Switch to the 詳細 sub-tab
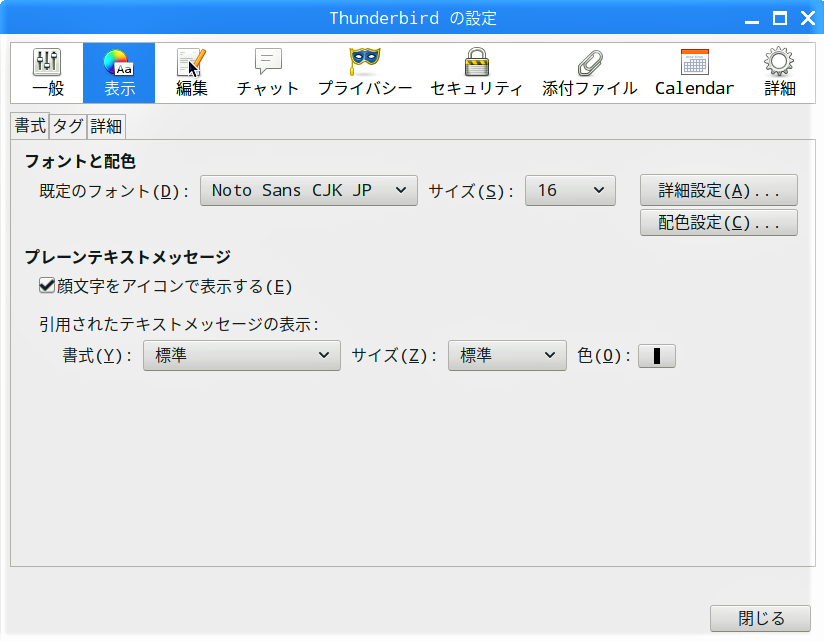The height and width of the screenshot is (642, 824). 106,127
